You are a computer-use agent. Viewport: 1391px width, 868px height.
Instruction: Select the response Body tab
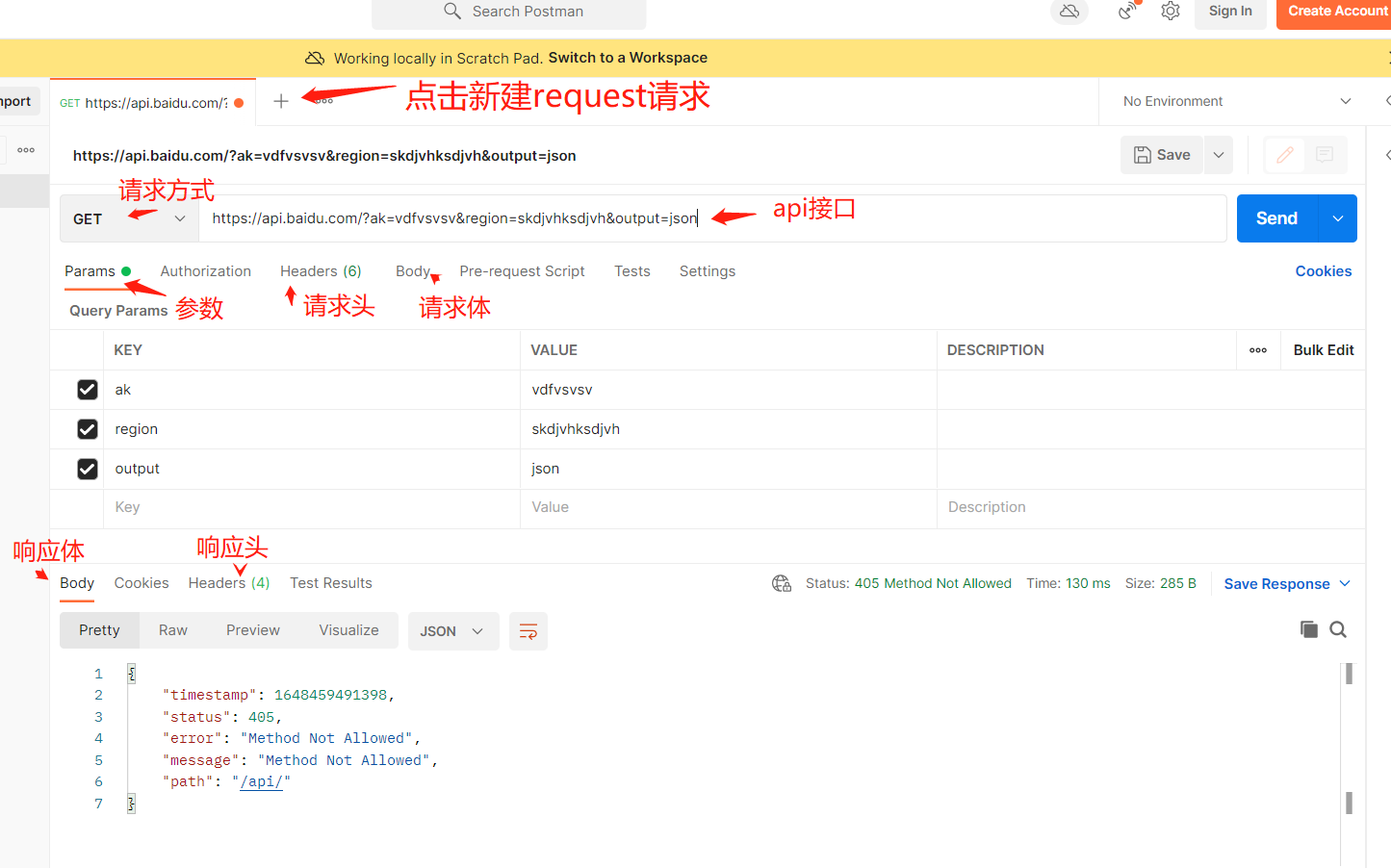[77, 583]
